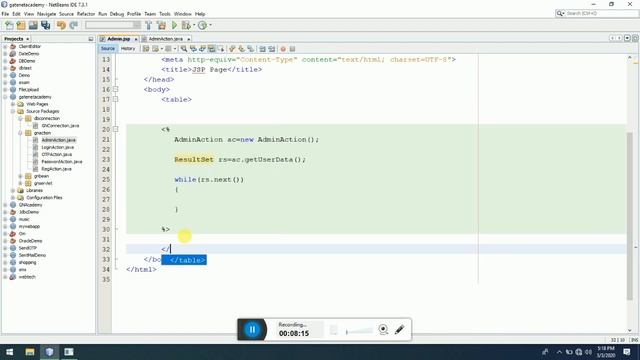Open the Tools menu

(164, 13)
